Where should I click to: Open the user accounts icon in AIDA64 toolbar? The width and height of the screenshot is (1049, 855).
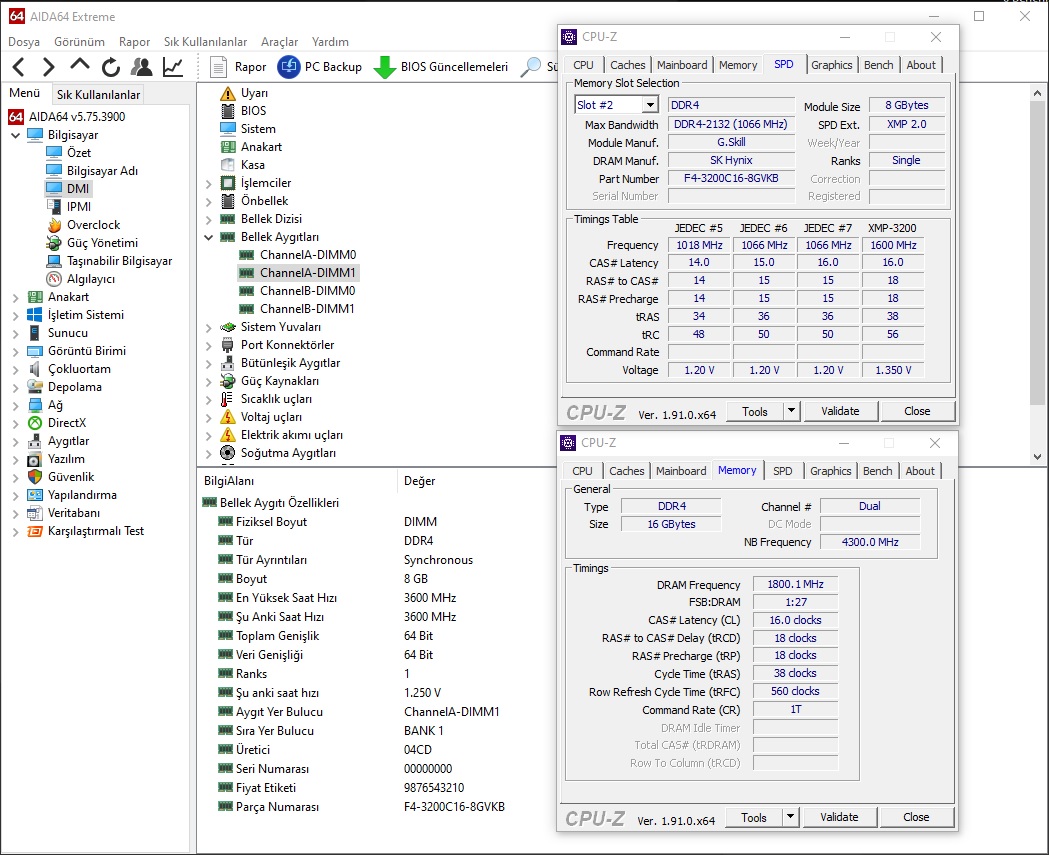coord(141,67)
